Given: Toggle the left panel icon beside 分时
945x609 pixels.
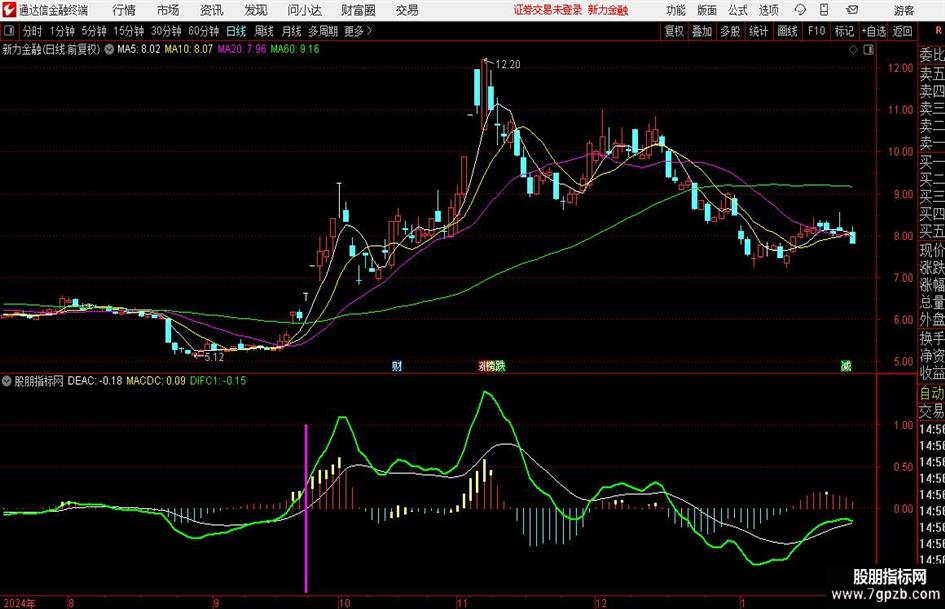Looking at the screenshot, I should (9, 31).
